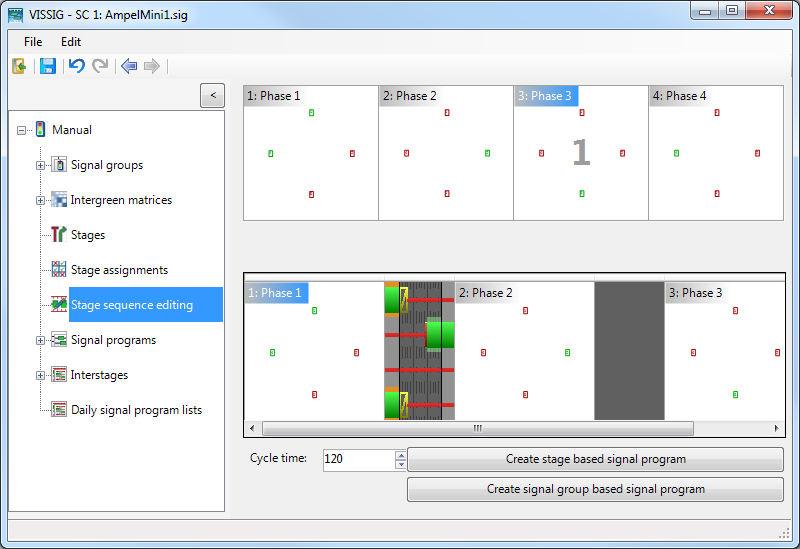
Task: Open the File menu
Action: (33, 42)
